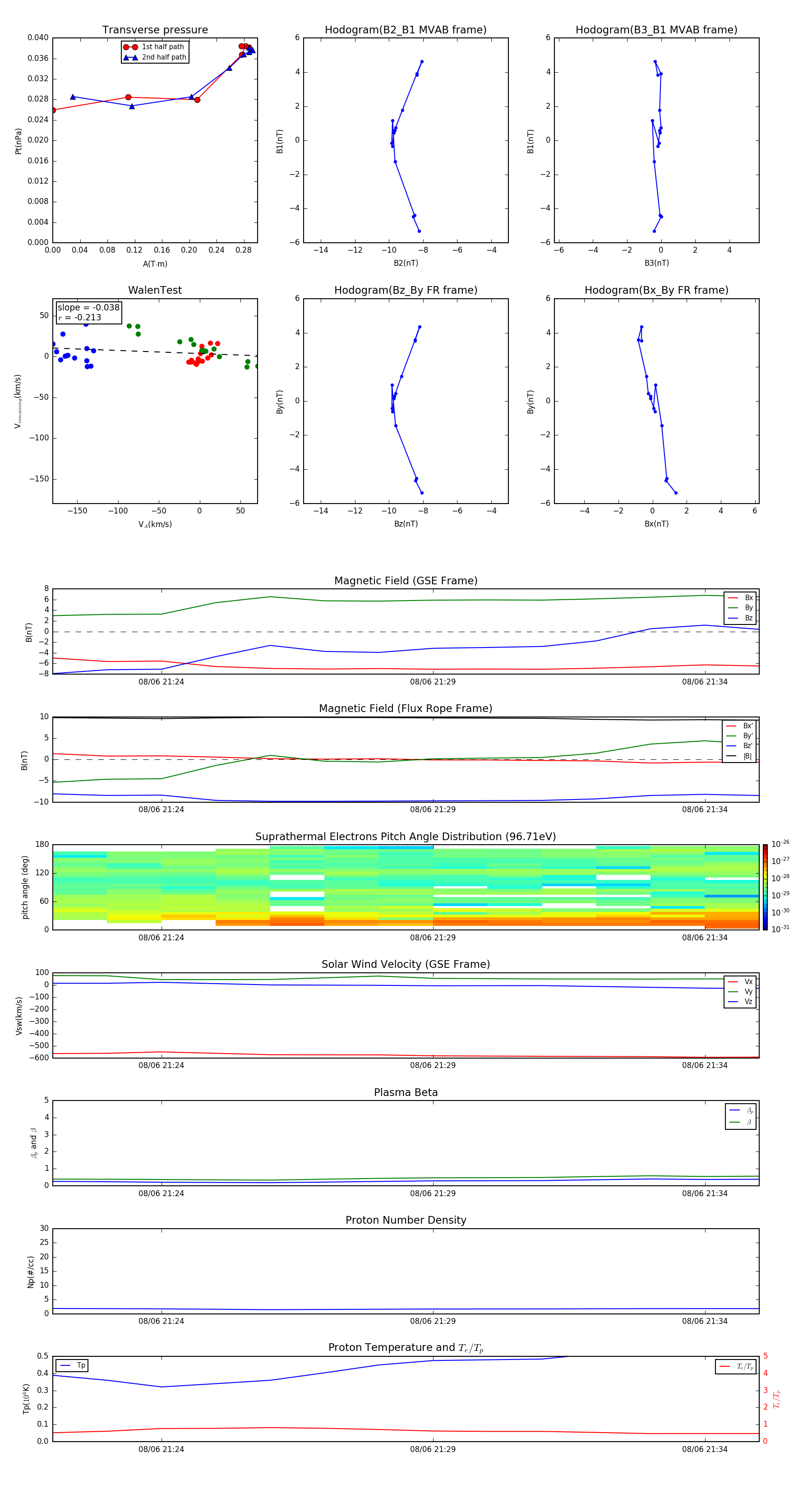
Task: Click the "pitch angle (deg)" axis label
Action: [25, 887]
